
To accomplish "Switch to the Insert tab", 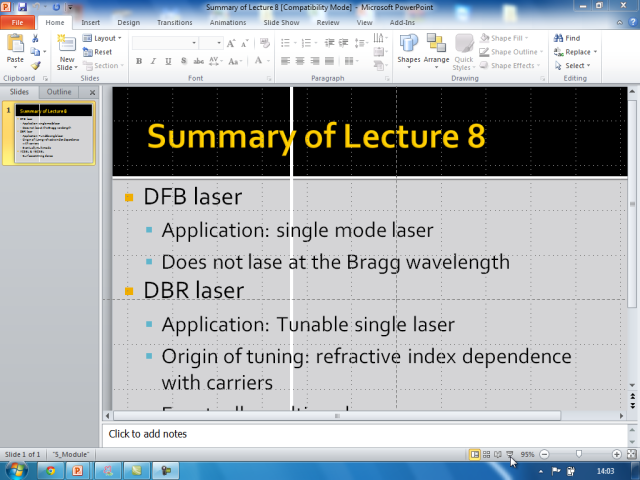I will click(x=90, y=22).
